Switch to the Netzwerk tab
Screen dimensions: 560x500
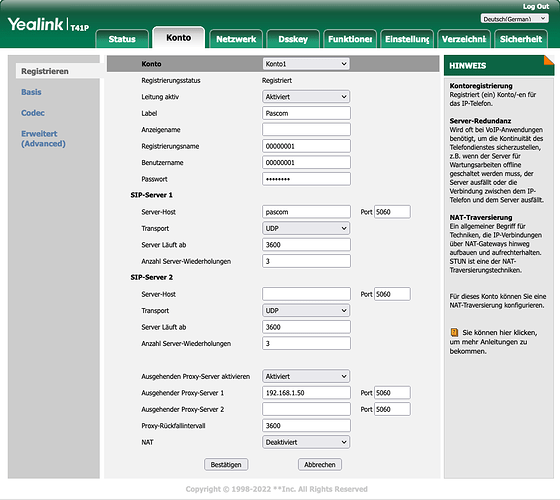[236, 39]
